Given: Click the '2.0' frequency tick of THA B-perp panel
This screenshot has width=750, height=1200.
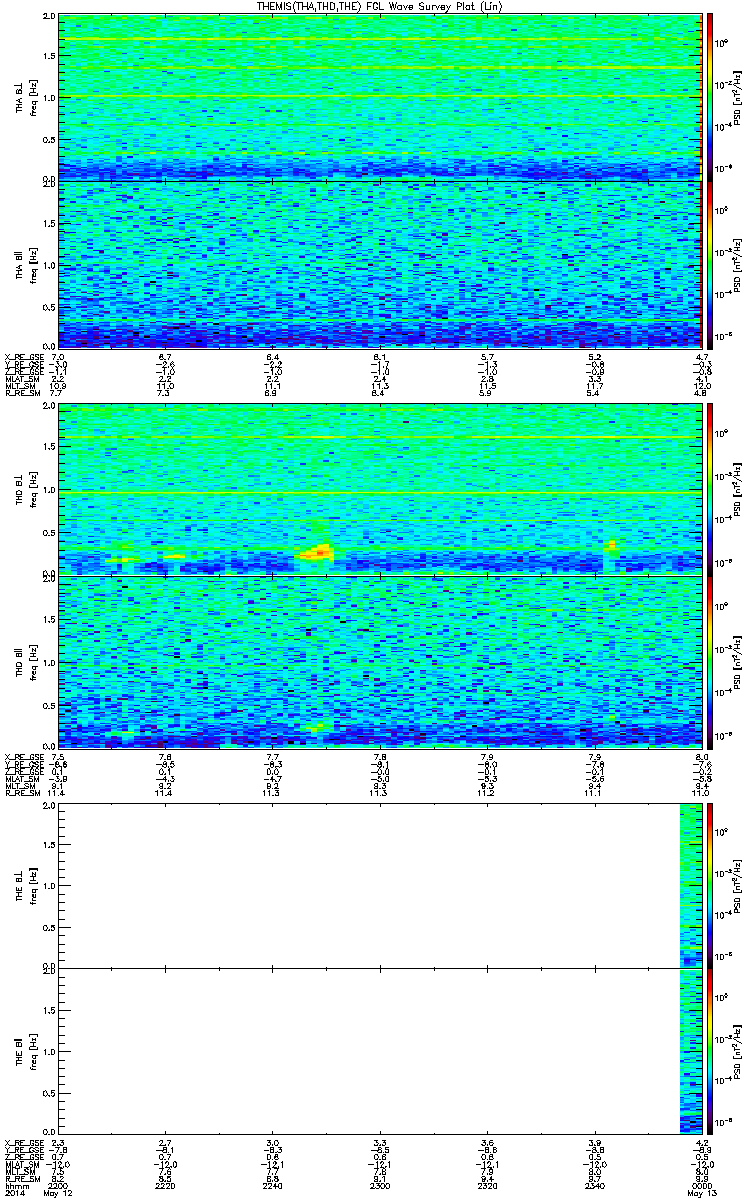Looking at the screenshot, I should [x=49, y=18].
